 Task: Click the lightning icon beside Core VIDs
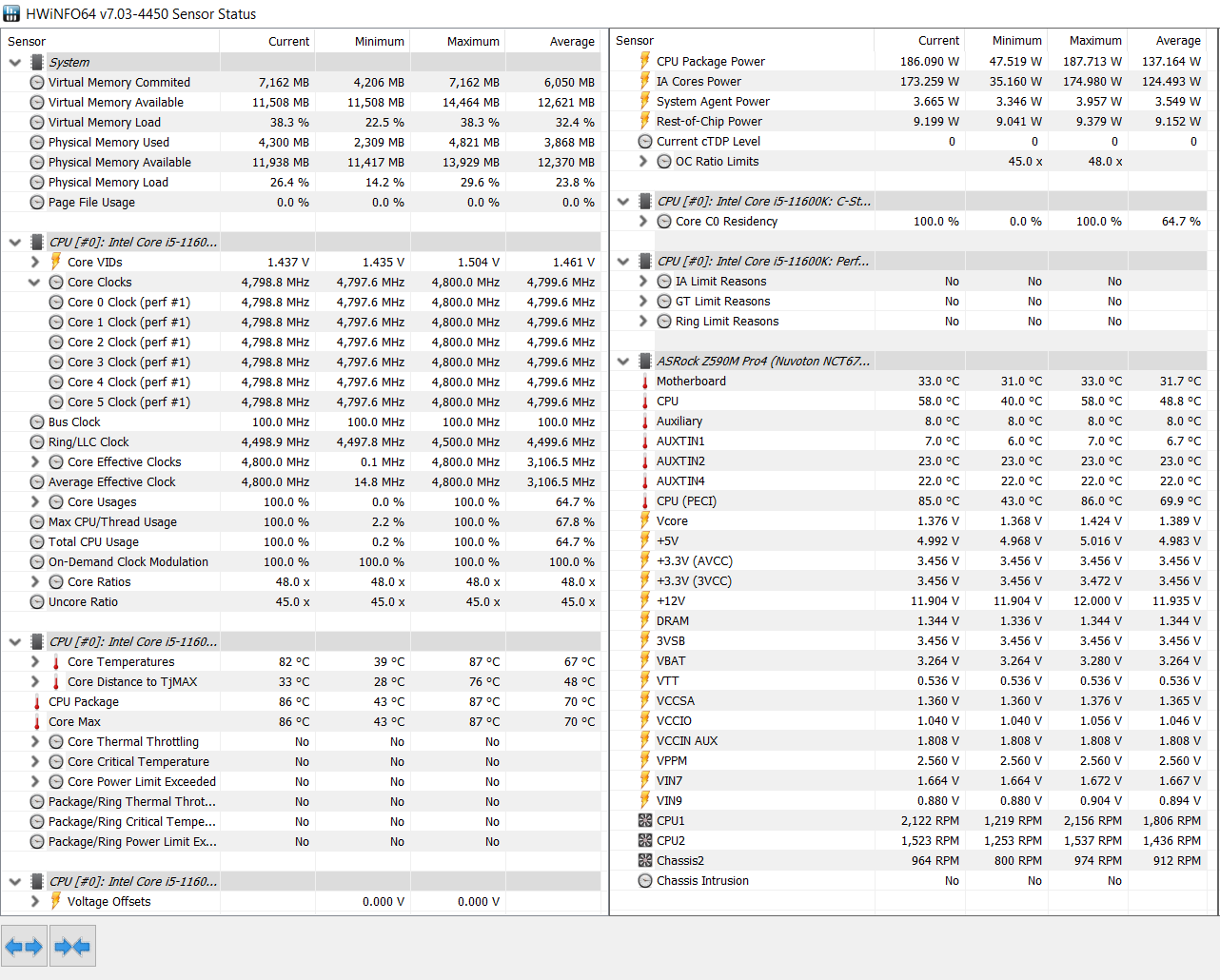pyautogui.click(x=56, y=262)
